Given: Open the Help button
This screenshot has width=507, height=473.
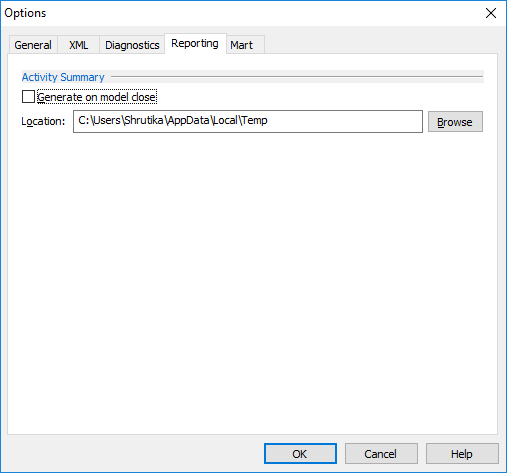Looking at the screenshot, I should pyautogui.click(x=462, y=454).
